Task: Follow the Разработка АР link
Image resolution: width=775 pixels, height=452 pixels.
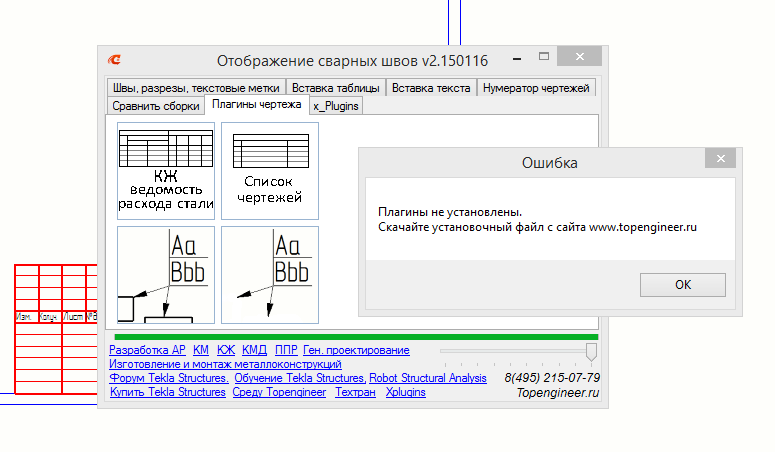Action: point(148,351)
